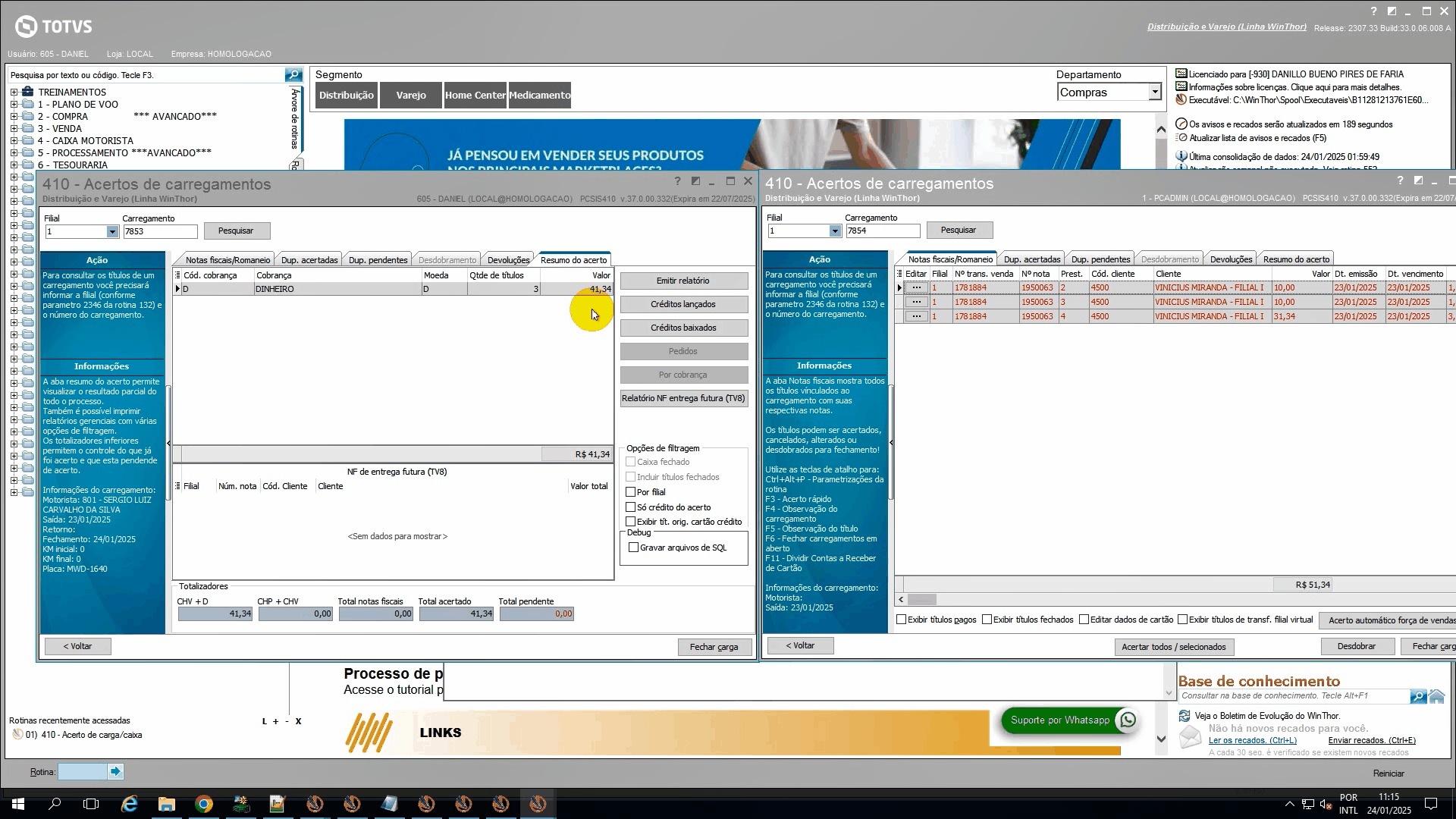
Task: Click the Emitir relatório button
Action: coord(683,281)
